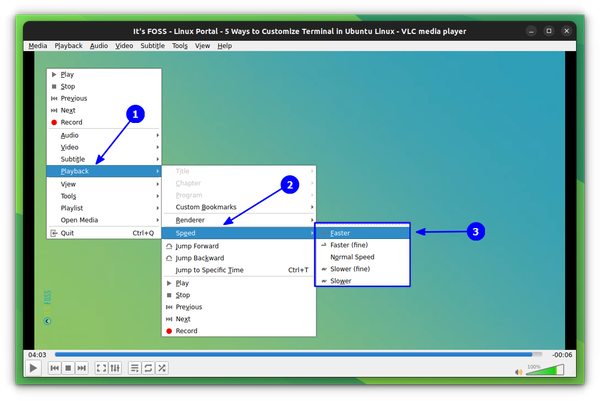Open extended settings equalizer icon
600x401 pixels.
[x=115, y=369]
